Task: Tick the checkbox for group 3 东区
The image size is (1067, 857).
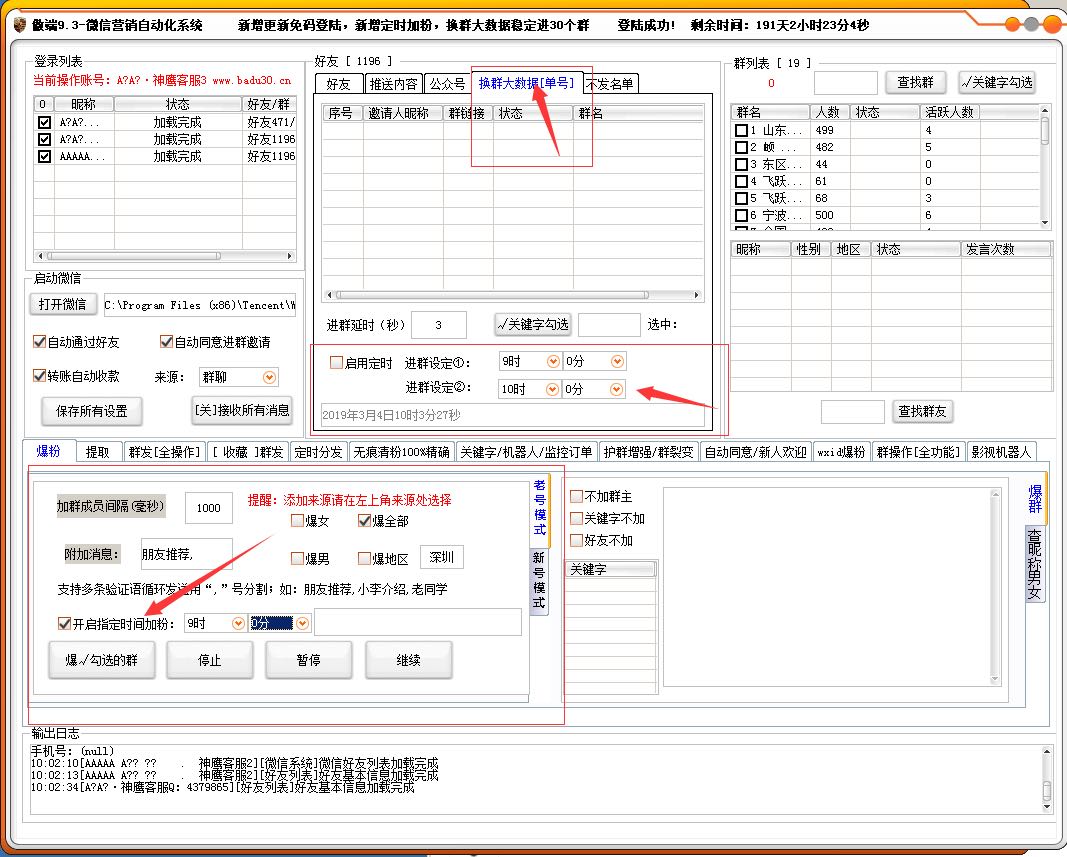Action: point(742,164)
